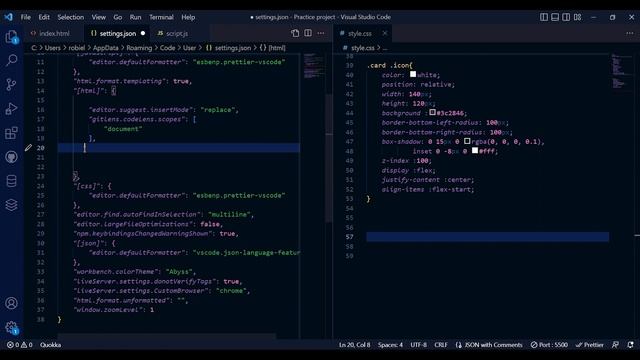Click the left editor horizontal scrollbar
This screenshot has width=640, height=360.
[167, 336]
